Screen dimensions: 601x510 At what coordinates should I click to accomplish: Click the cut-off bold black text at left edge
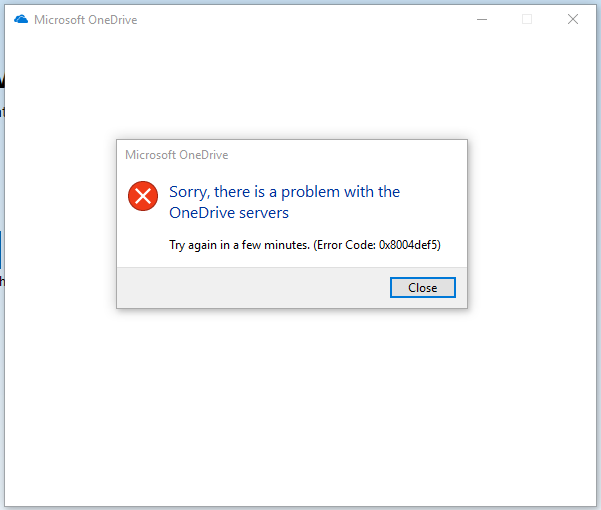(x=2, y=81)
